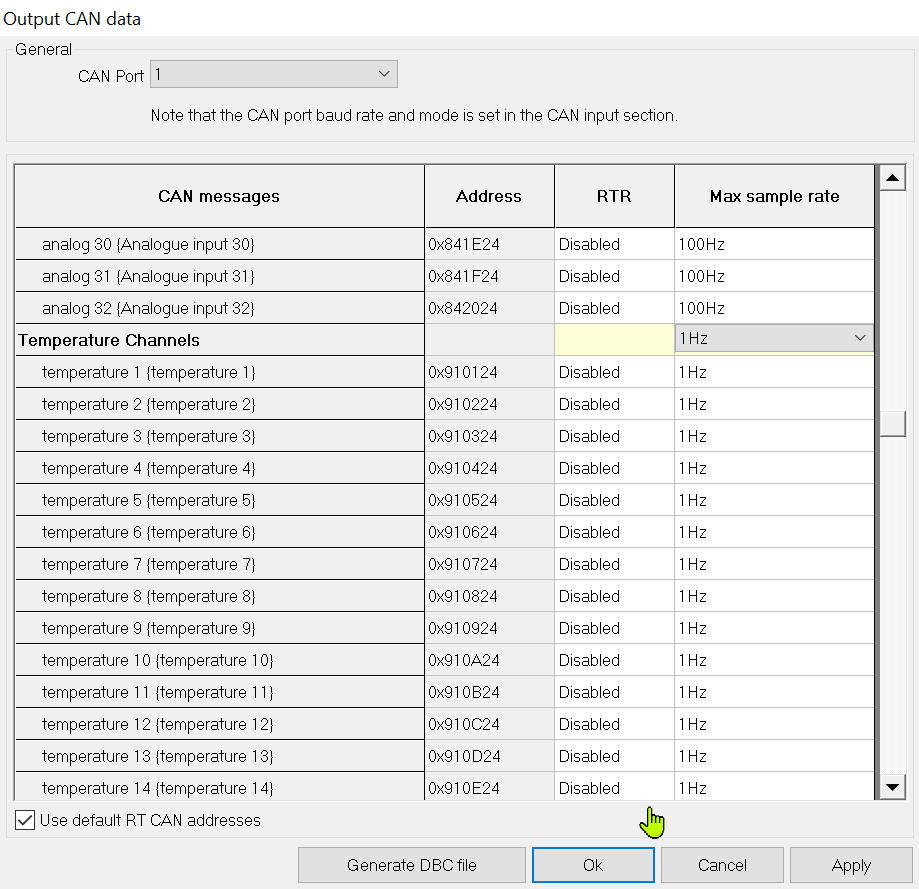This screenshot has height=889, width=919.
Task: Click the CAN messages column header
Action: point(219,196)
